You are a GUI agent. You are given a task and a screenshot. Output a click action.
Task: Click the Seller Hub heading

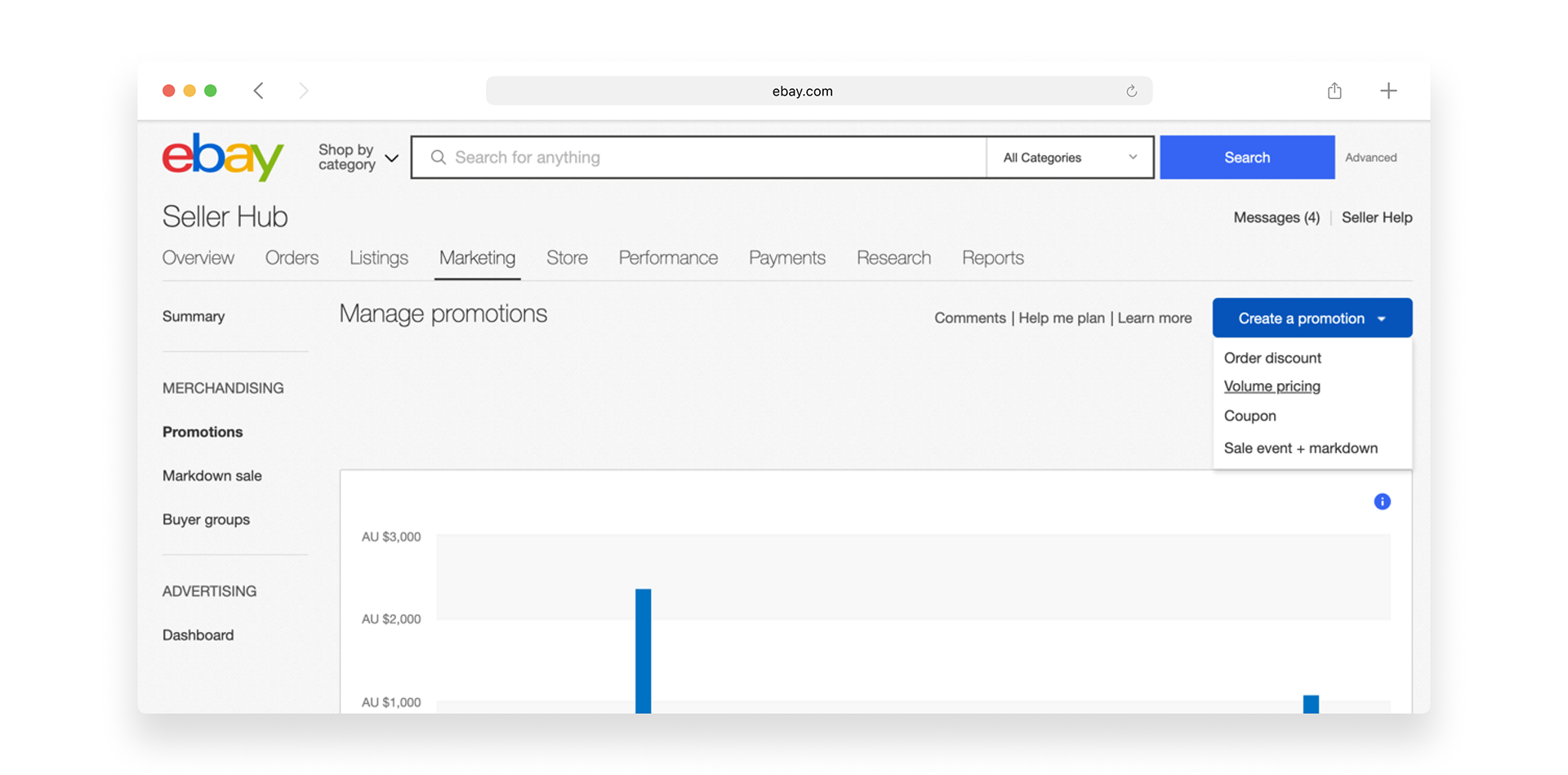[225, 216]
